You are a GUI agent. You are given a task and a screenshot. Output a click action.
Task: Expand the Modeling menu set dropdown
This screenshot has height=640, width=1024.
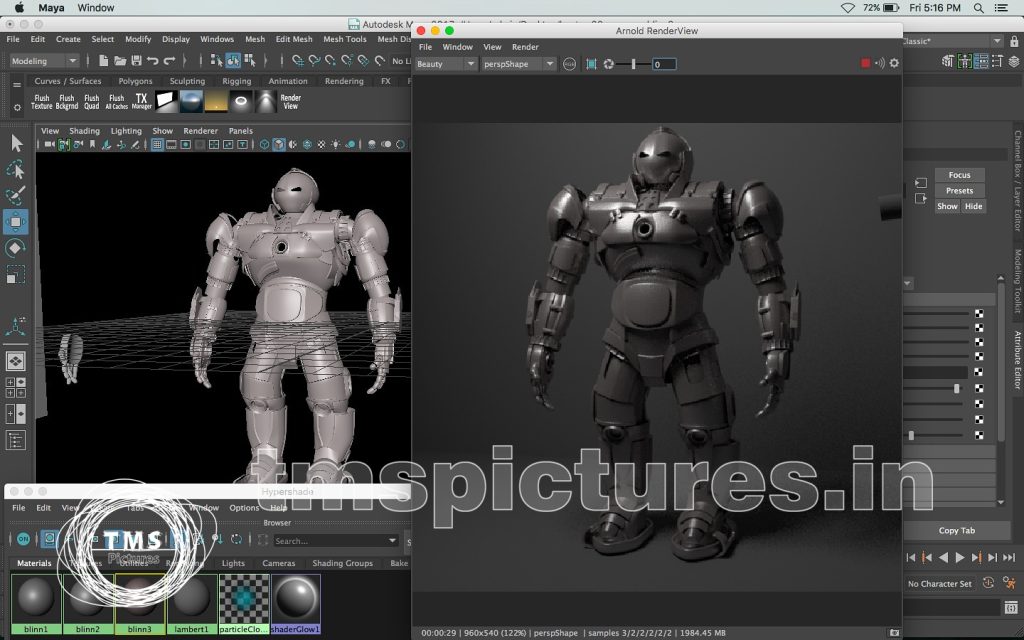(44, 61)
